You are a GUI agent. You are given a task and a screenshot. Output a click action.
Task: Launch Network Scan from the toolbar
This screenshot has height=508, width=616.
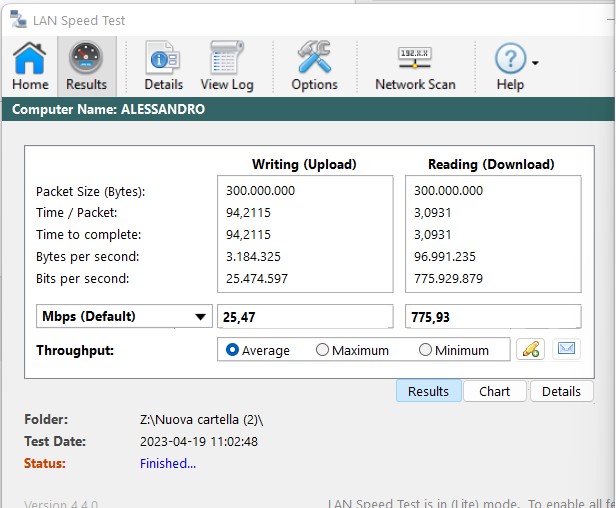(415, 66)
